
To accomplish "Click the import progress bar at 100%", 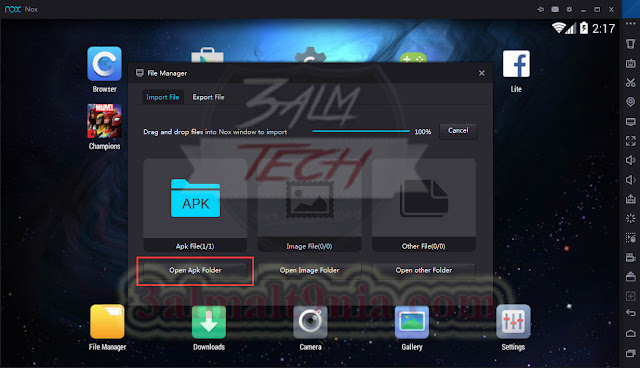I will [361, 131].
